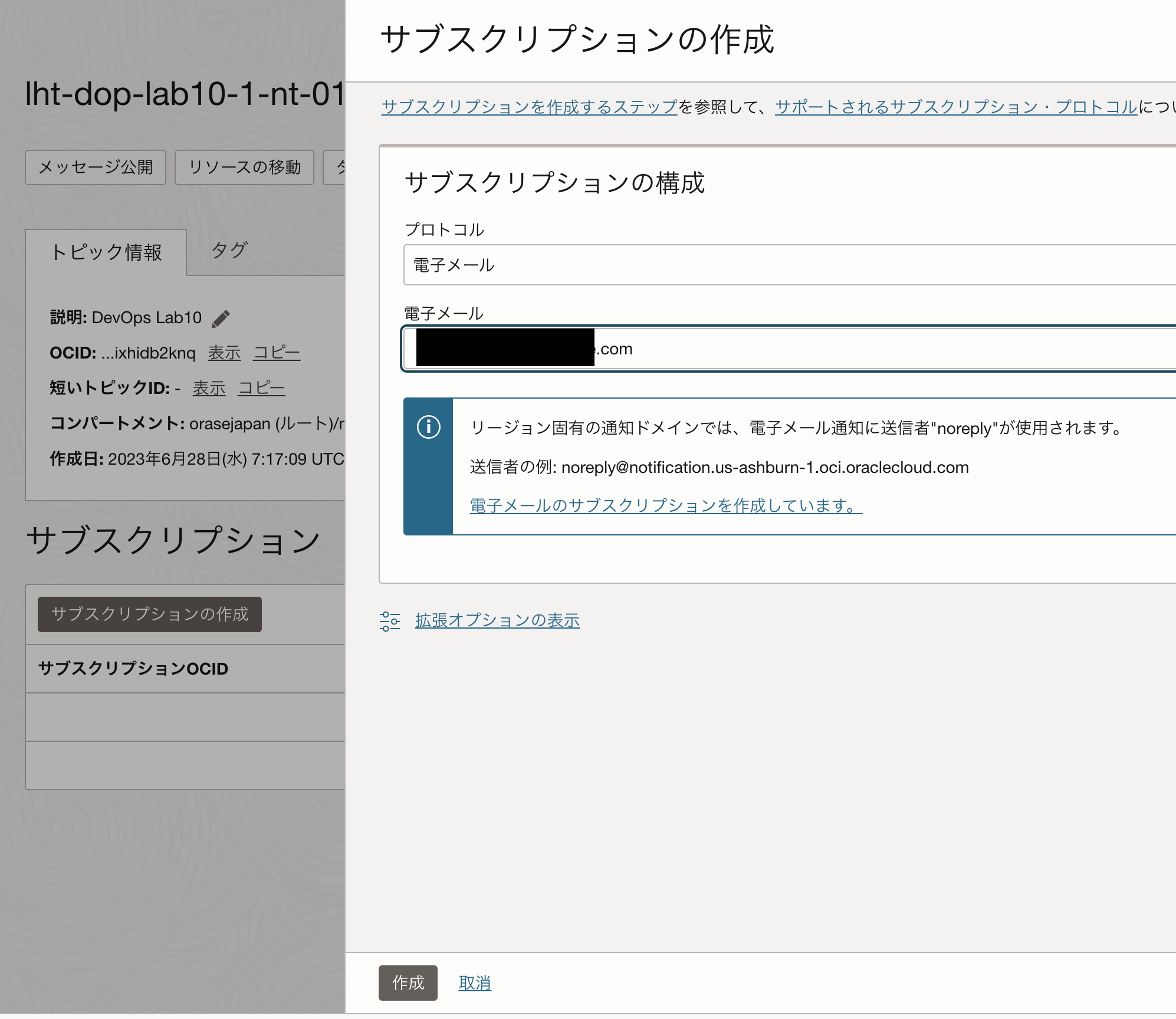This screenshot has width=1176, height=1019.
Task: Cancel the dialog via 取消 link
Action: [x=474, y=982]
